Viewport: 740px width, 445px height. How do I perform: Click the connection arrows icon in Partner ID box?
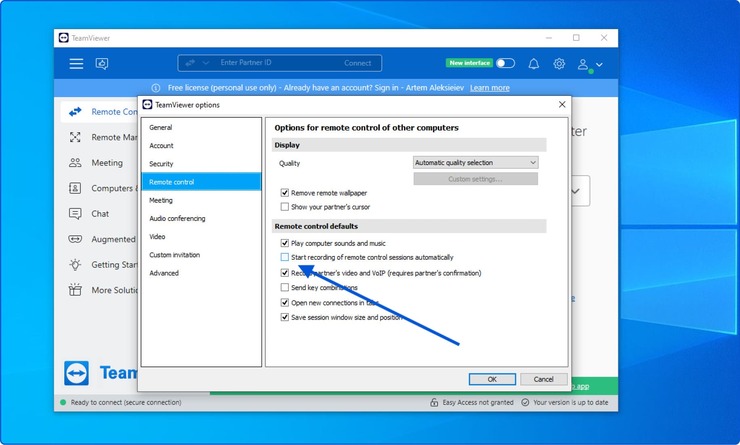[x=190, y=63]
